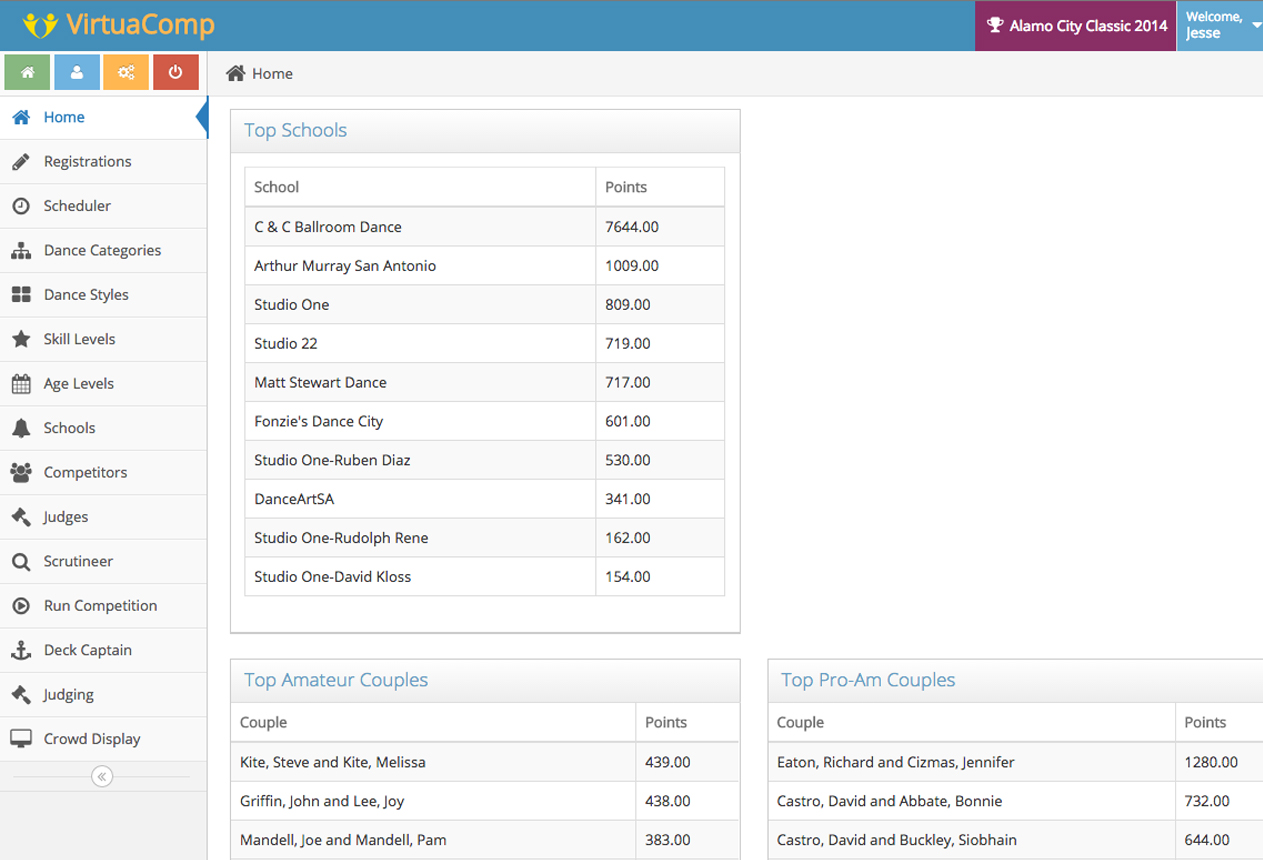Open the Registrations menu item
The height and width of the screenshot is (860, 1263).
coord(87,162)
